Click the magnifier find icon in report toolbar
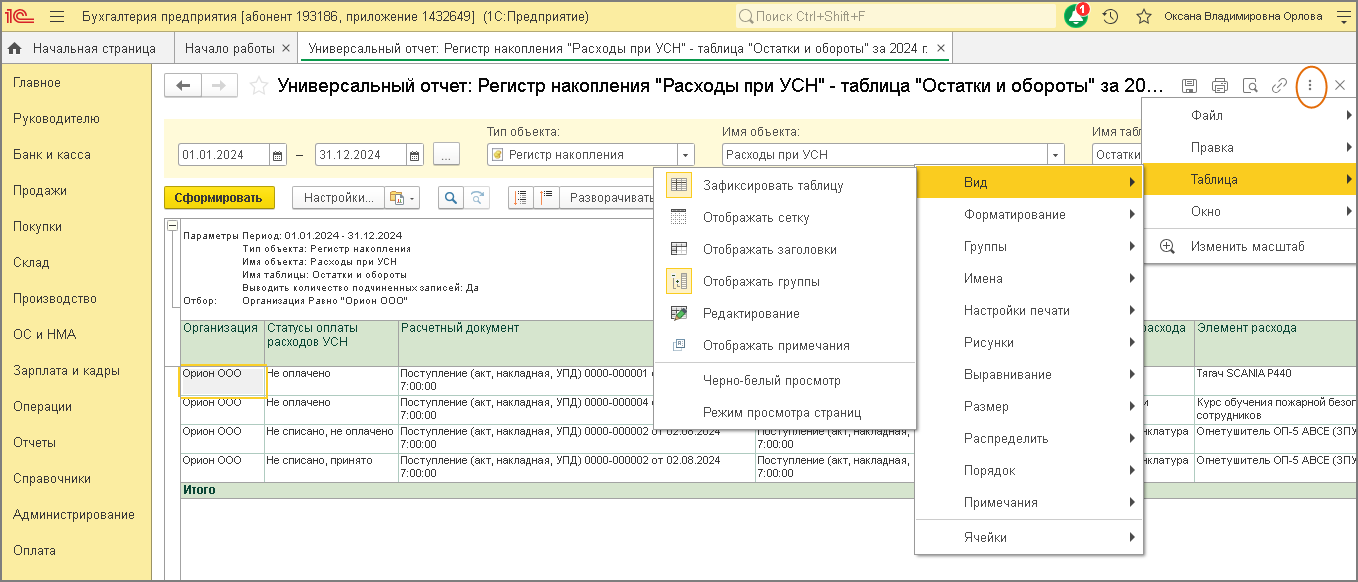The width and height of the screenshot is (1358, 582). [x=451, y=197]
